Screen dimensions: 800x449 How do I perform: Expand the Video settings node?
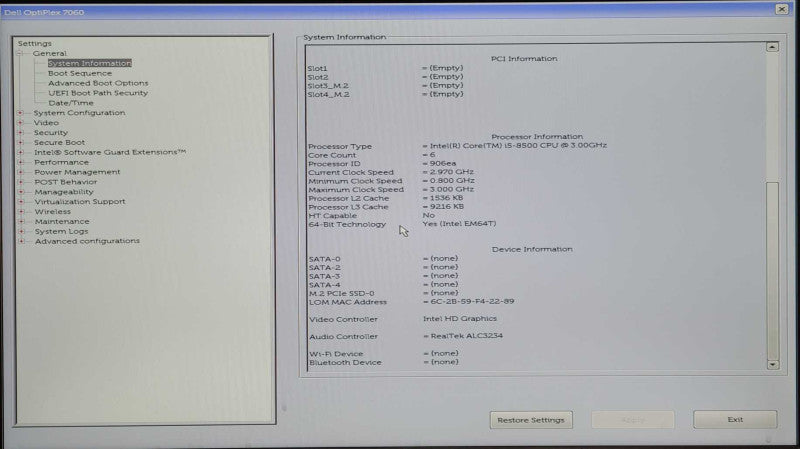pos(20,122)
